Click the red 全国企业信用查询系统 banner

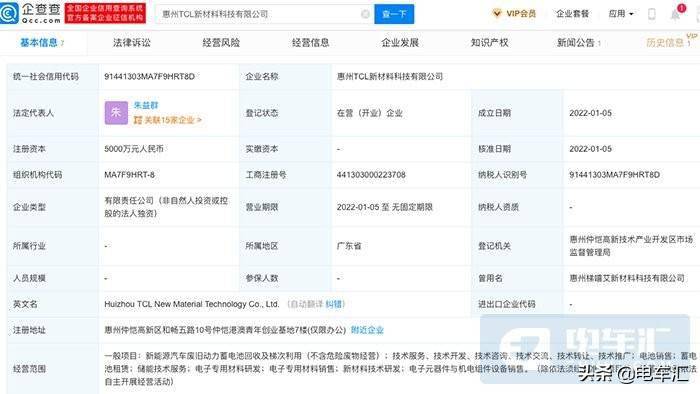tap(105, 13)
